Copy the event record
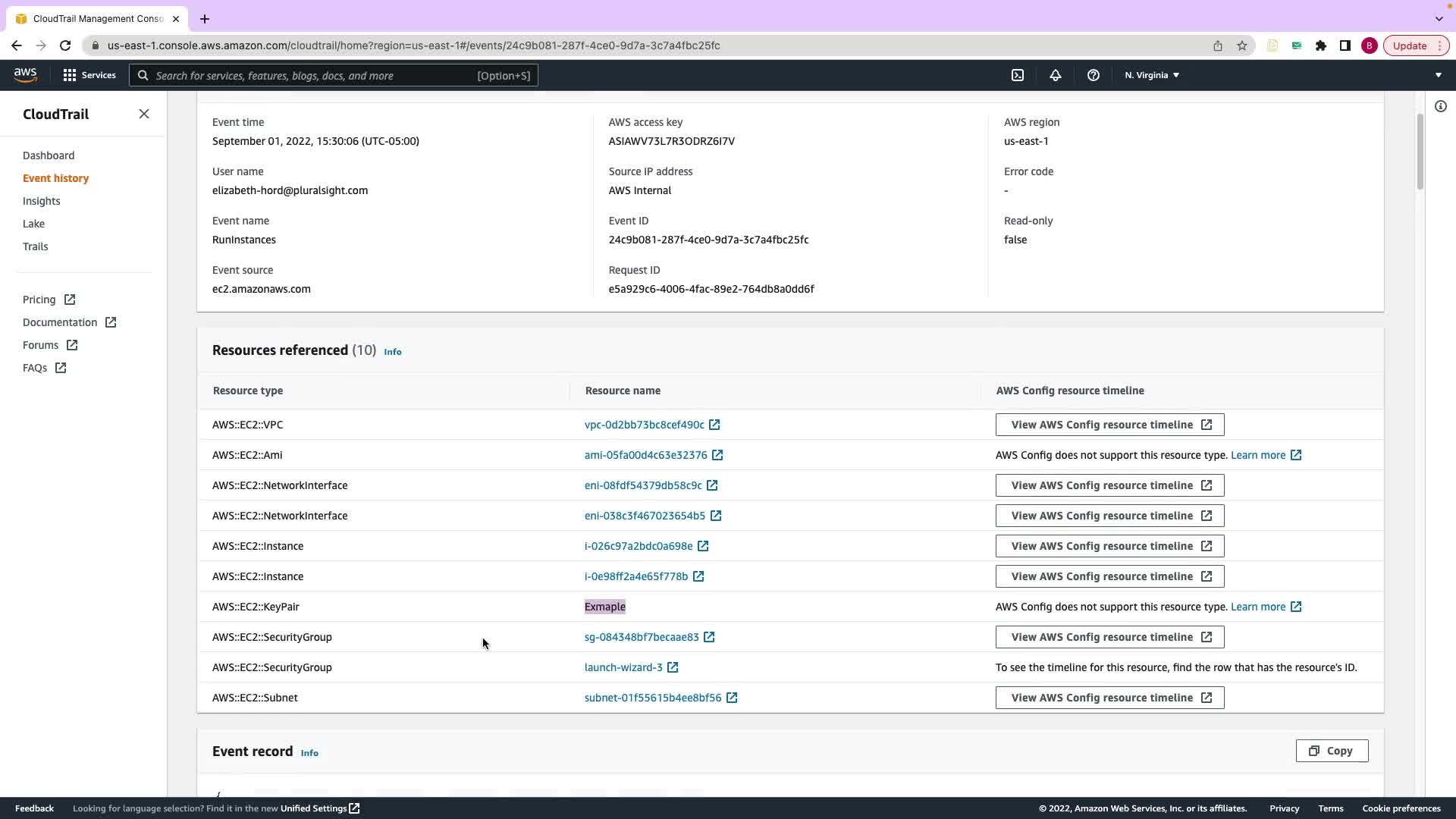This screenshot has width=1456, height=819. point(1332,751)
